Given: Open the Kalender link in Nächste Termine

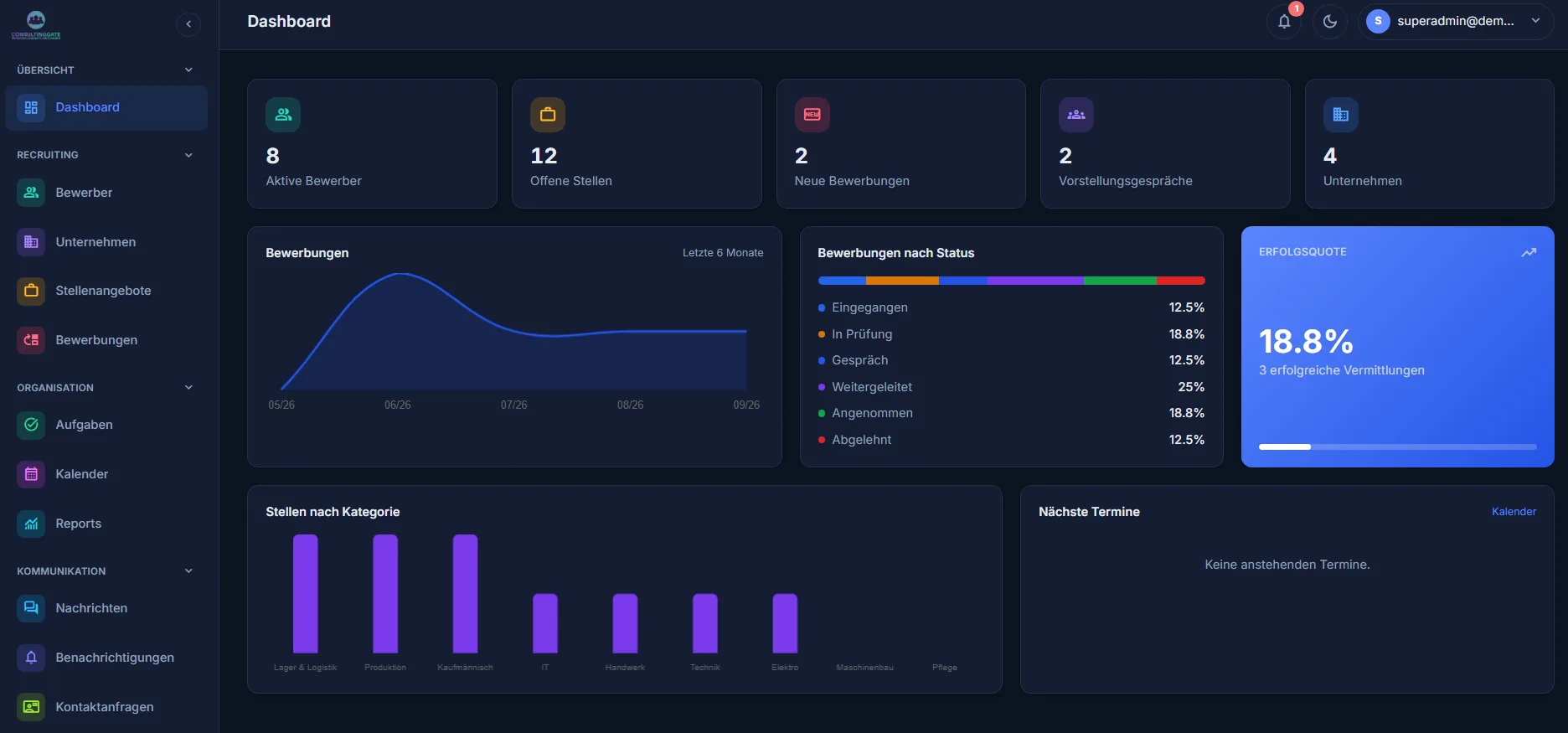Looking at the screenshot, I should 1514,512.
